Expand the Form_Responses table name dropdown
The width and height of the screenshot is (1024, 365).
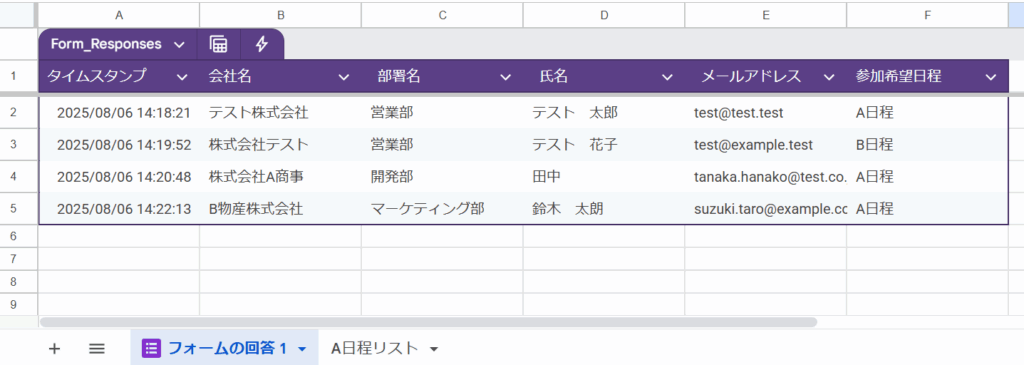pyautogui.click(x=179, y=44)
